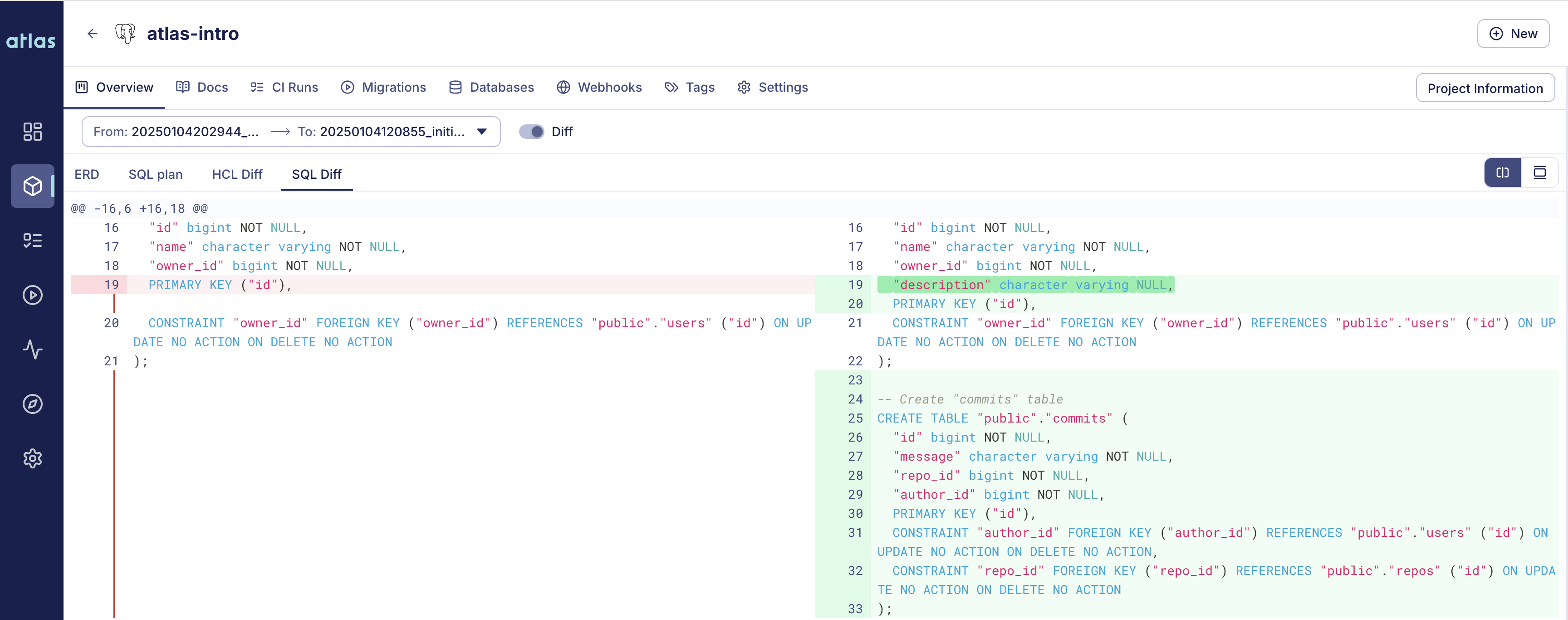1568x620 pixels.
Task: Open the dashboard grid icon in sidebar
Action: [x=32, y=132]
